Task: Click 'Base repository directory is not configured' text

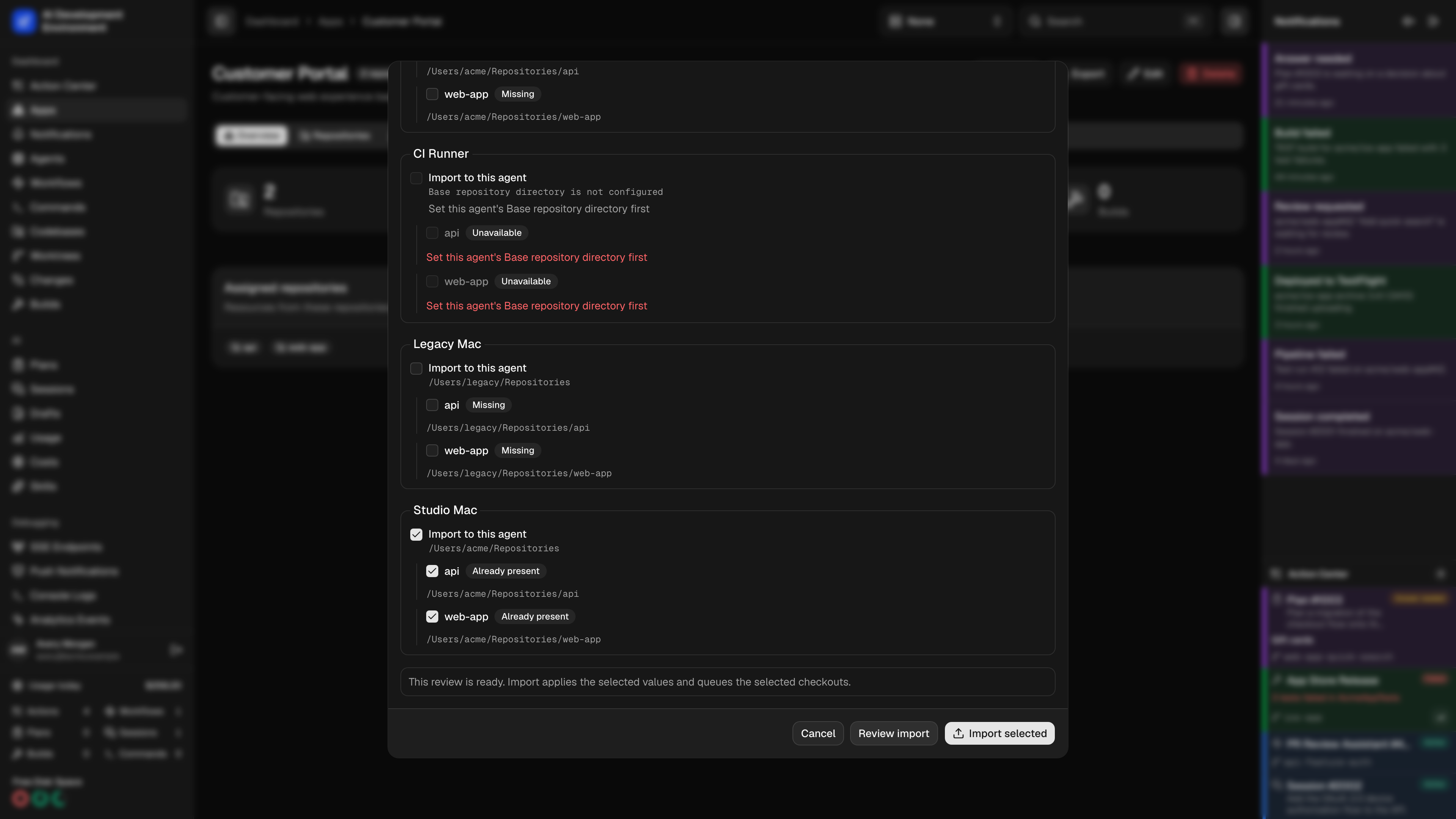Action: pyautogui.click(x=546, y=192)
